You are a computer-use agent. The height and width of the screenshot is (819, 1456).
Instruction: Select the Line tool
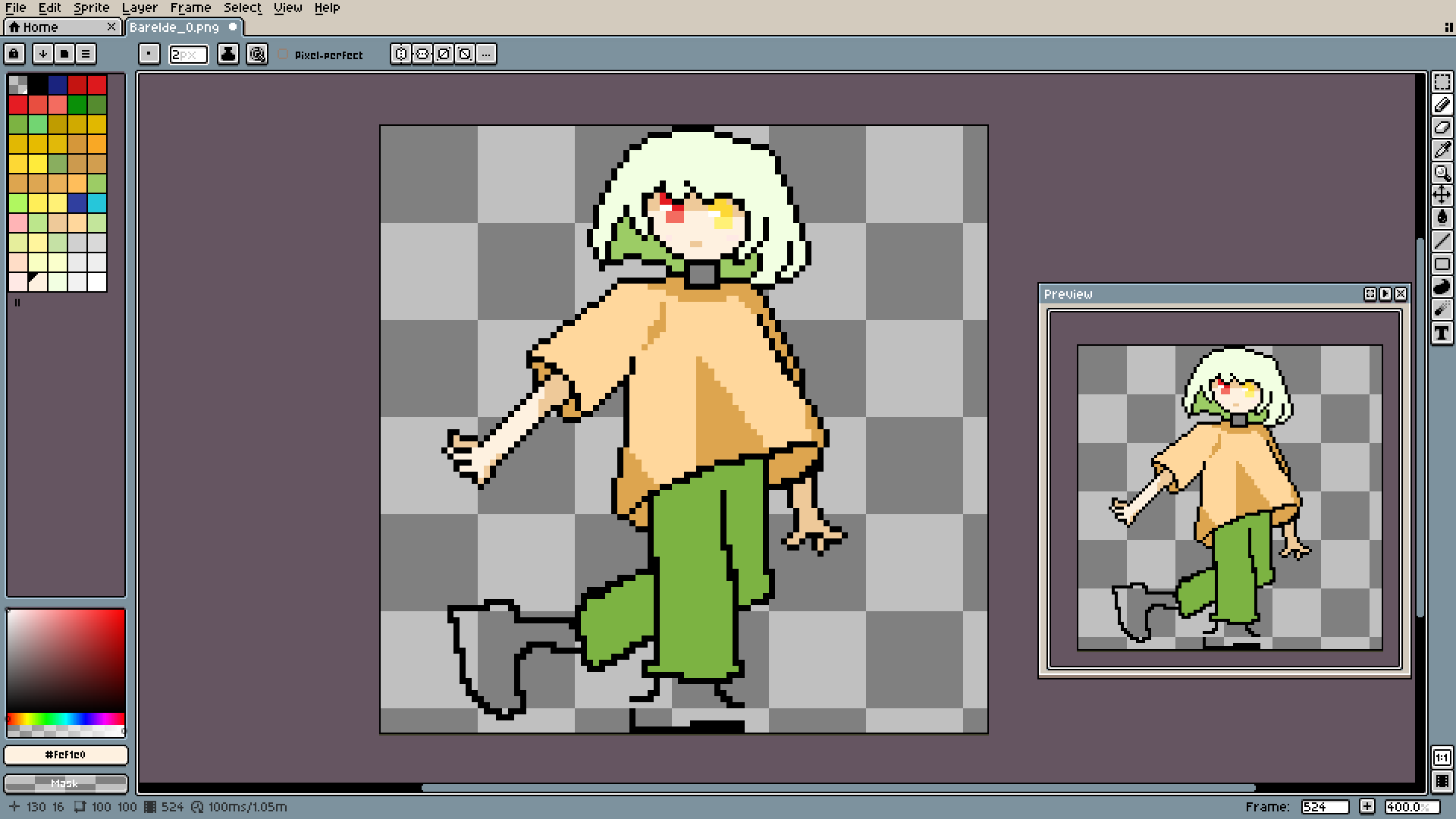click(x=1442, y=241)
